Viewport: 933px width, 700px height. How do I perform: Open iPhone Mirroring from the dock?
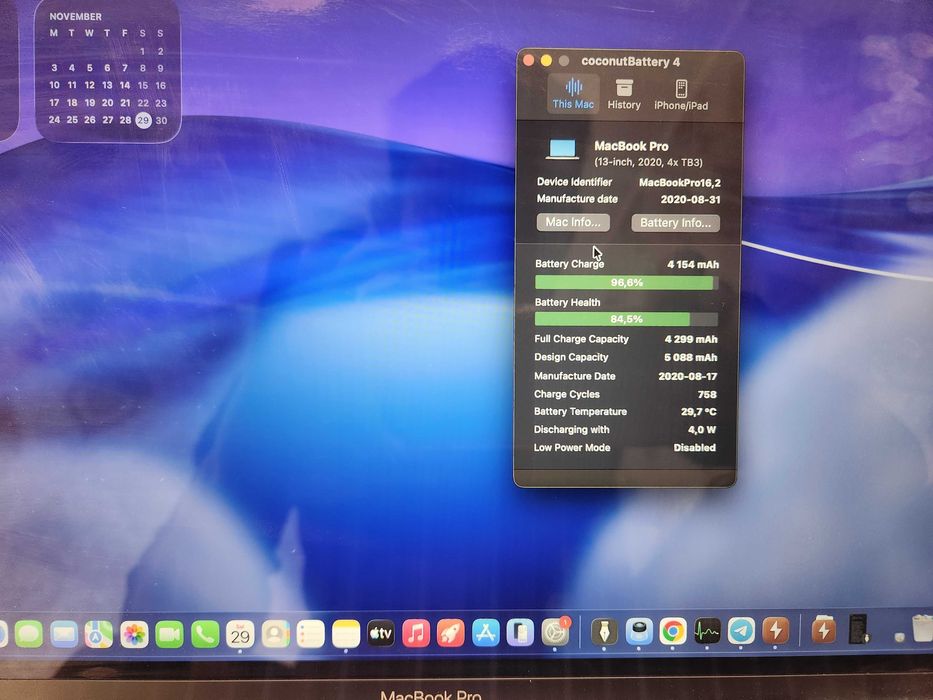click(520, 633)
